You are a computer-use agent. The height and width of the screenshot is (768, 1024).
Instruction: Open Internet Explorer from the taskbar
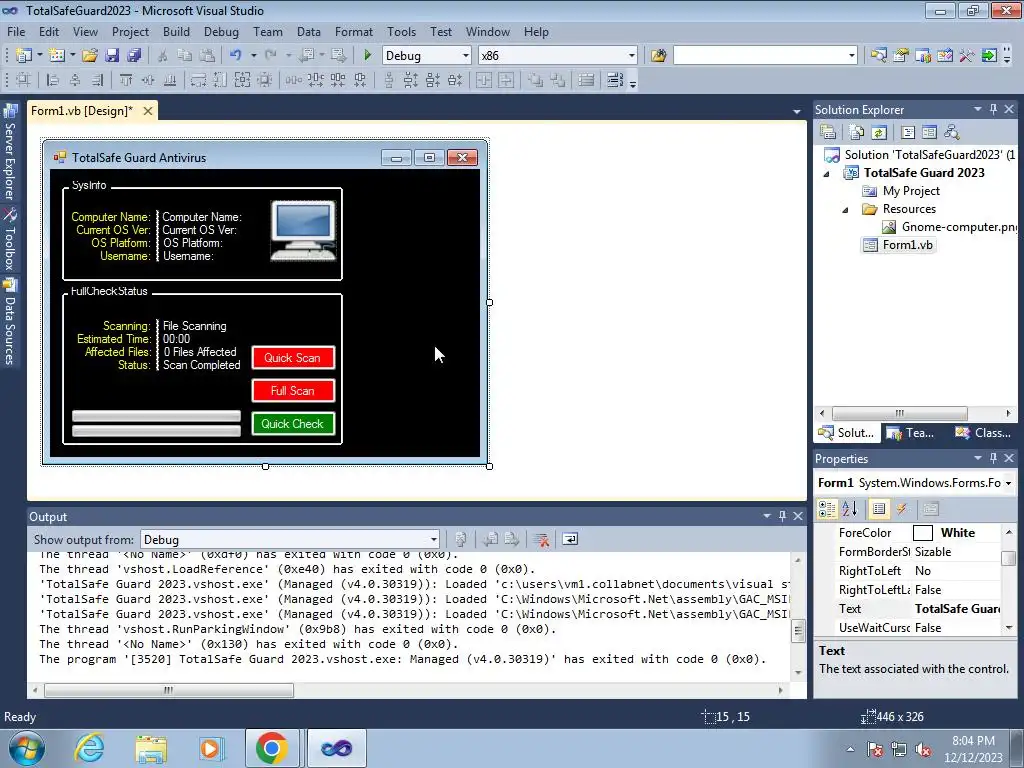point(89,748)
